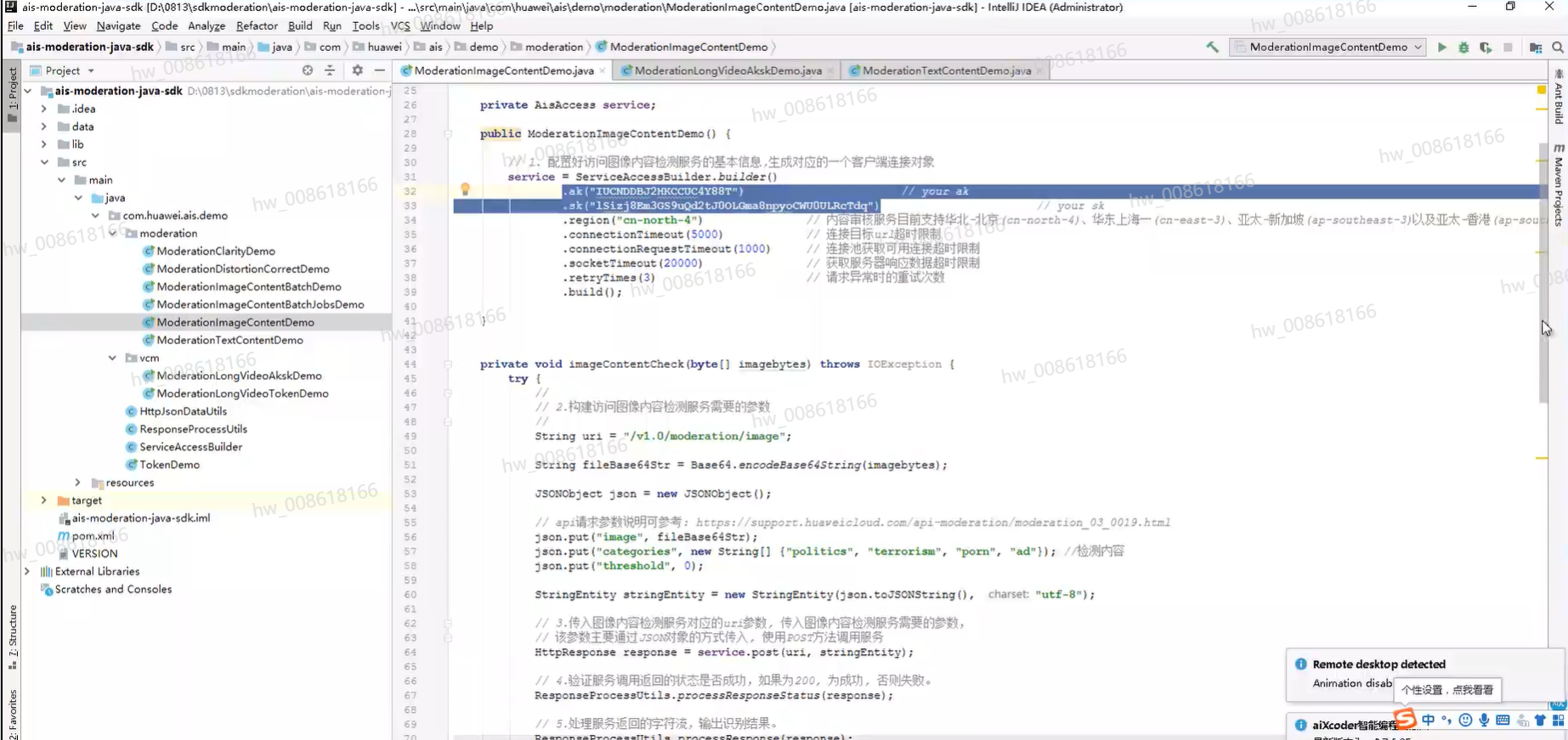Select ServiceAccessBuilder in project tree

tap(190, 447)
